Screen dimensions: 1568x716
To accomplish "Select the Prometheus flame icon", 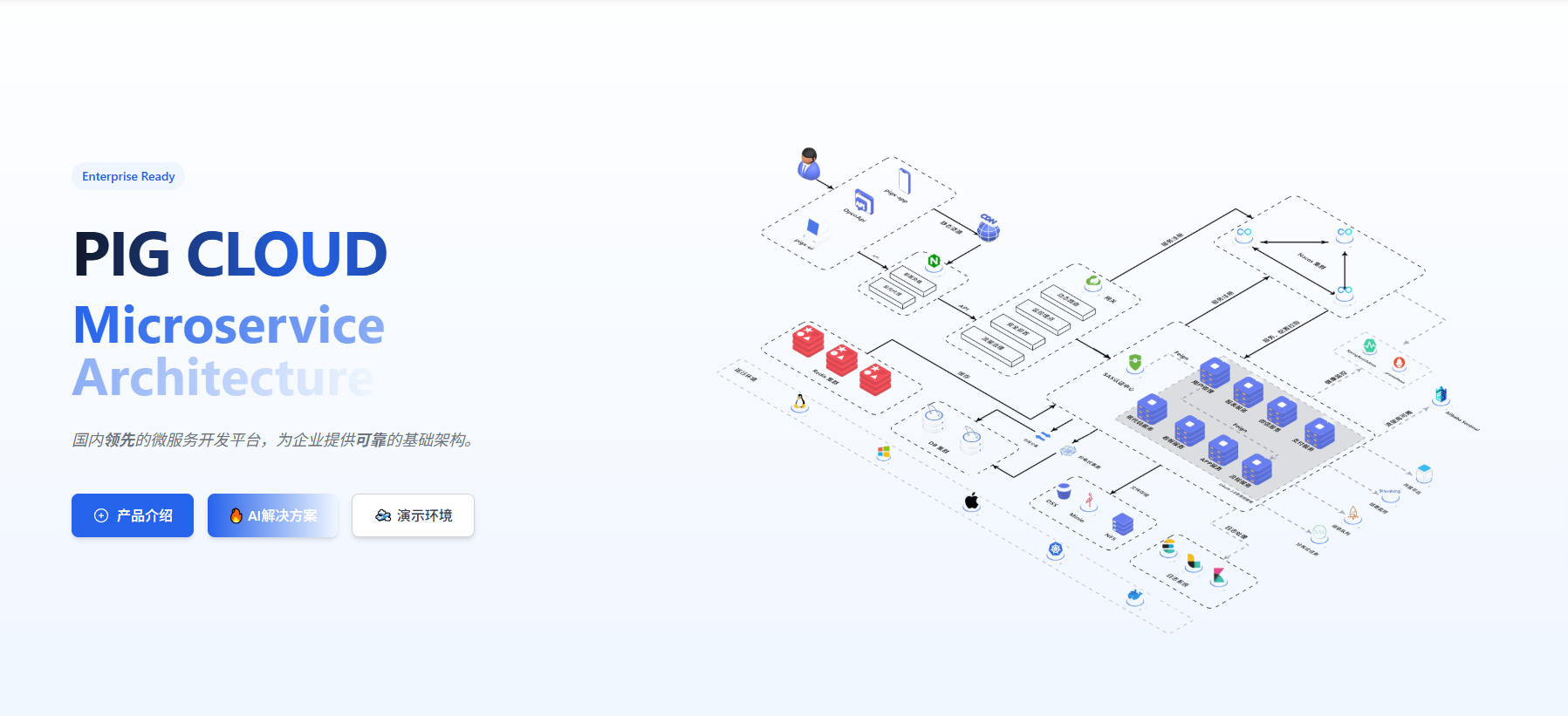I will (1399, 363).
